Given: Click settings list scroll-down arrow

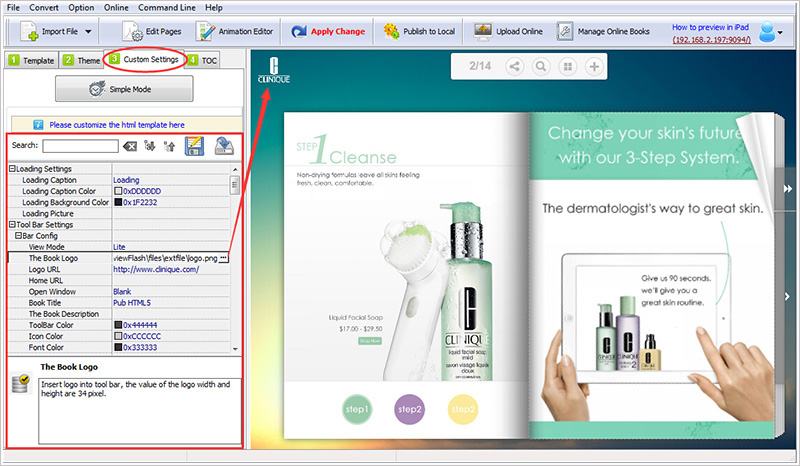Looking at the screenshot, I should click(x=235, y=349).
